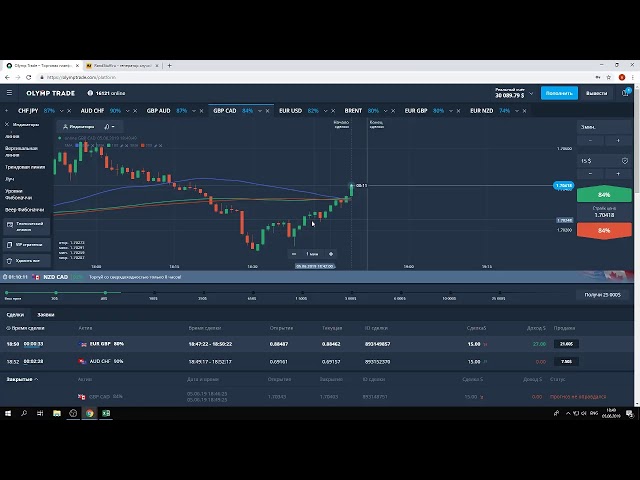Click the trade amount 15 $ field
640x480 pixels.
point(588,161)
